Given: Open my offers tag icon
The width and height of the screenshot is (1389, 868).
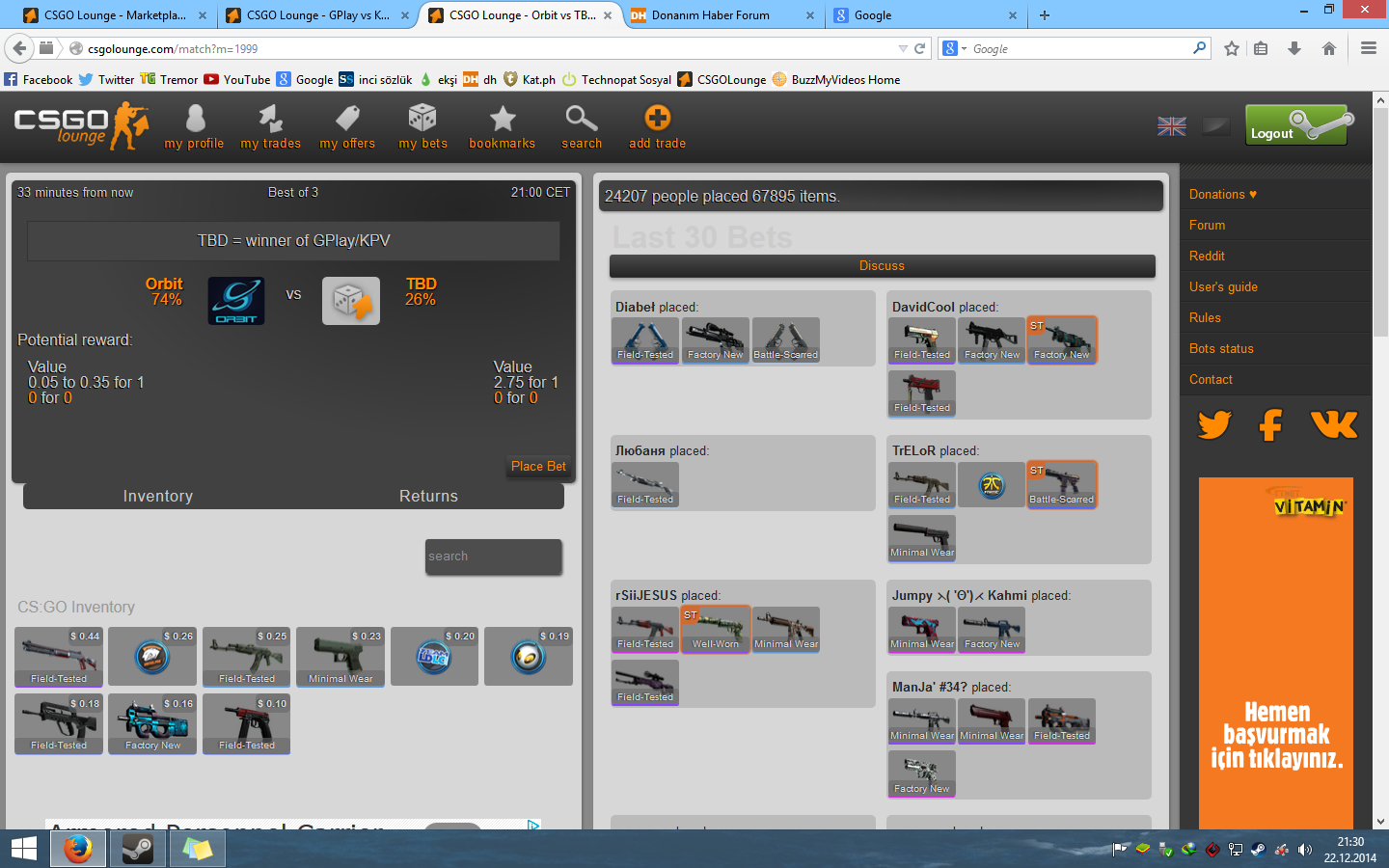Looking at the screenshot, I should pos(347,118).
